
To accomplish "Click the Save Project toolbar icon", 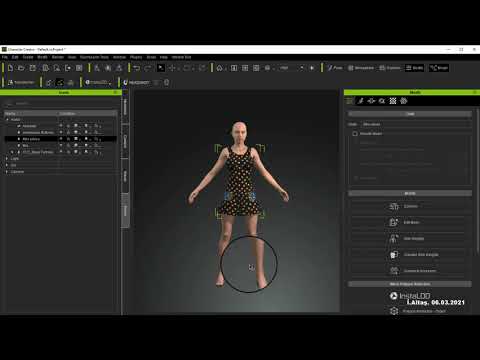I will coord(33,68).
